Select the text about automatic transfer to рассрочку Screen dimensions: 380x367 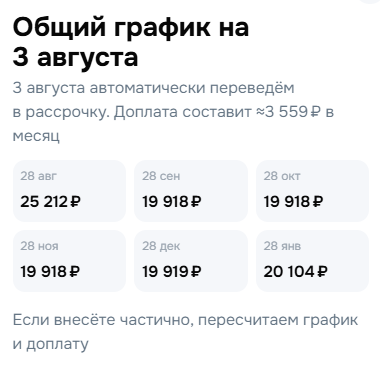coord(173,112)
